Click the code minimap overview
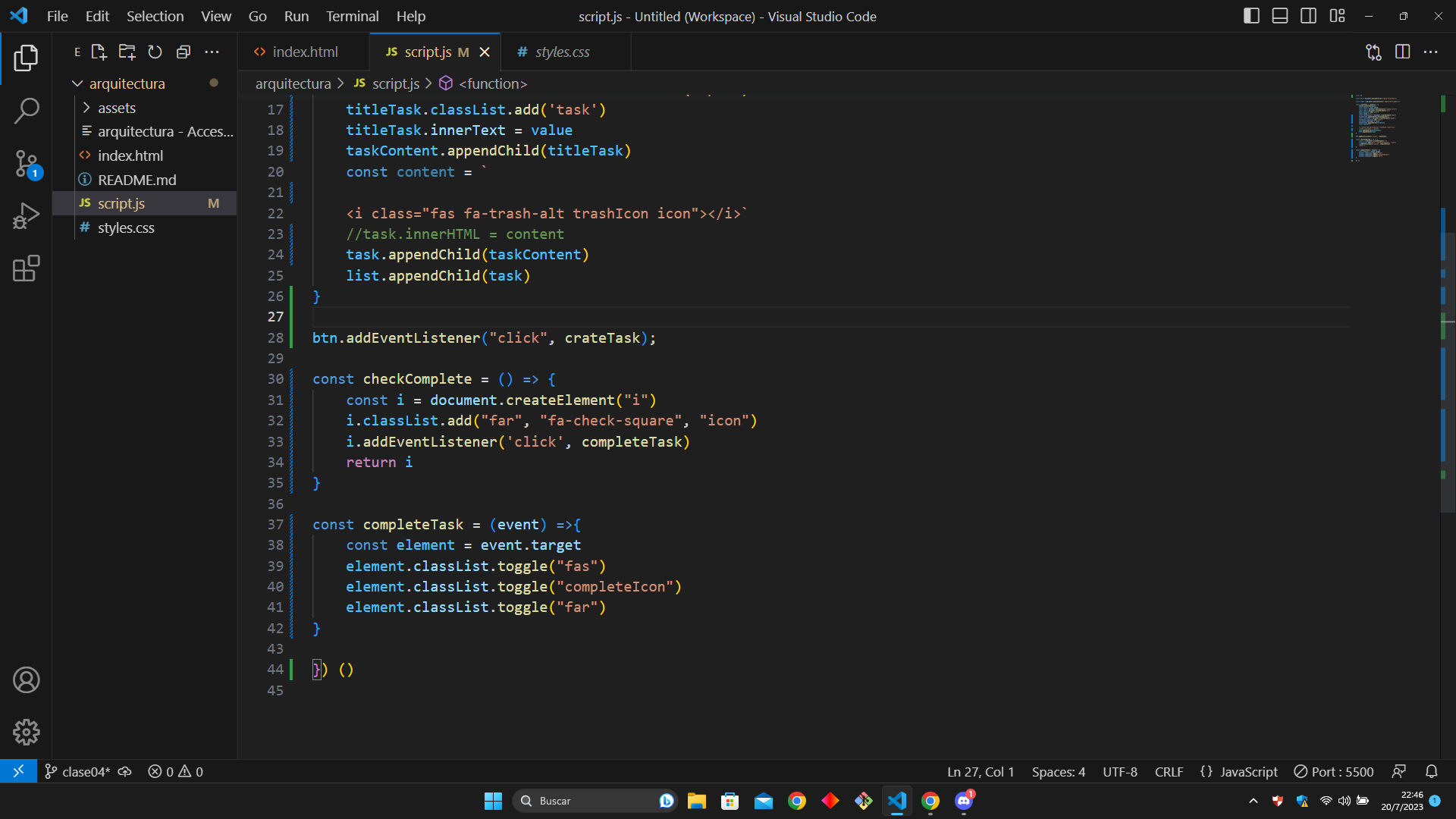The height and width of the screenshot is (819, 1456). (x=1377, y=127)
